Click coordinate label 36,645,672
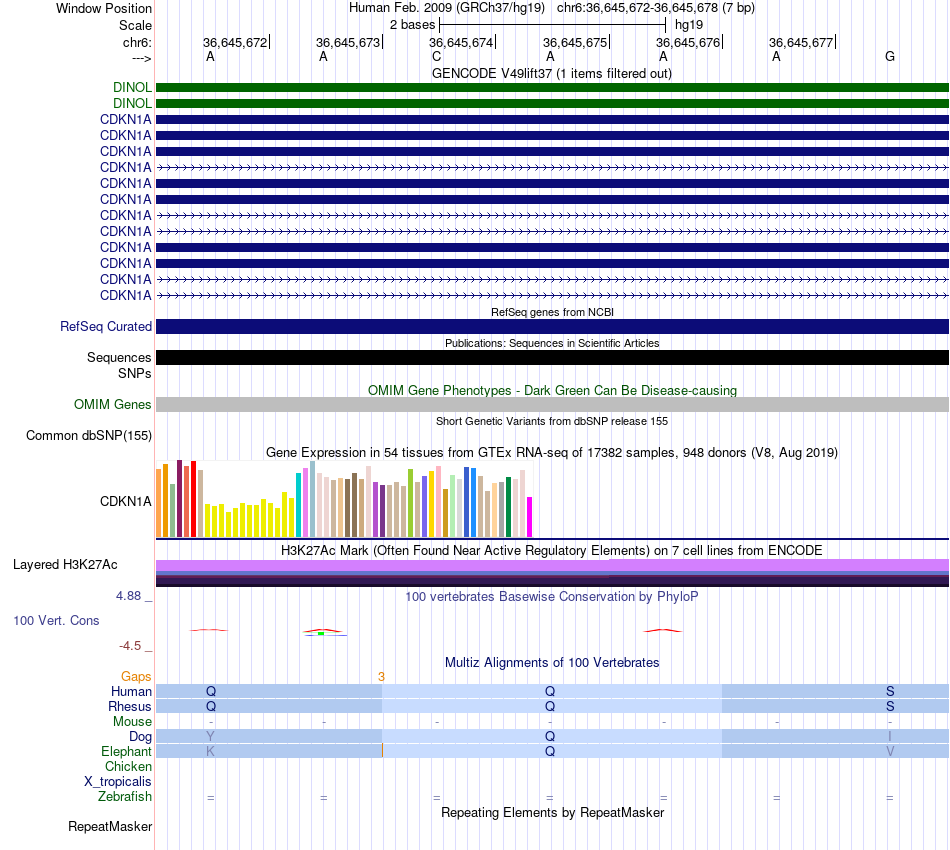 [x=235, y=42]
